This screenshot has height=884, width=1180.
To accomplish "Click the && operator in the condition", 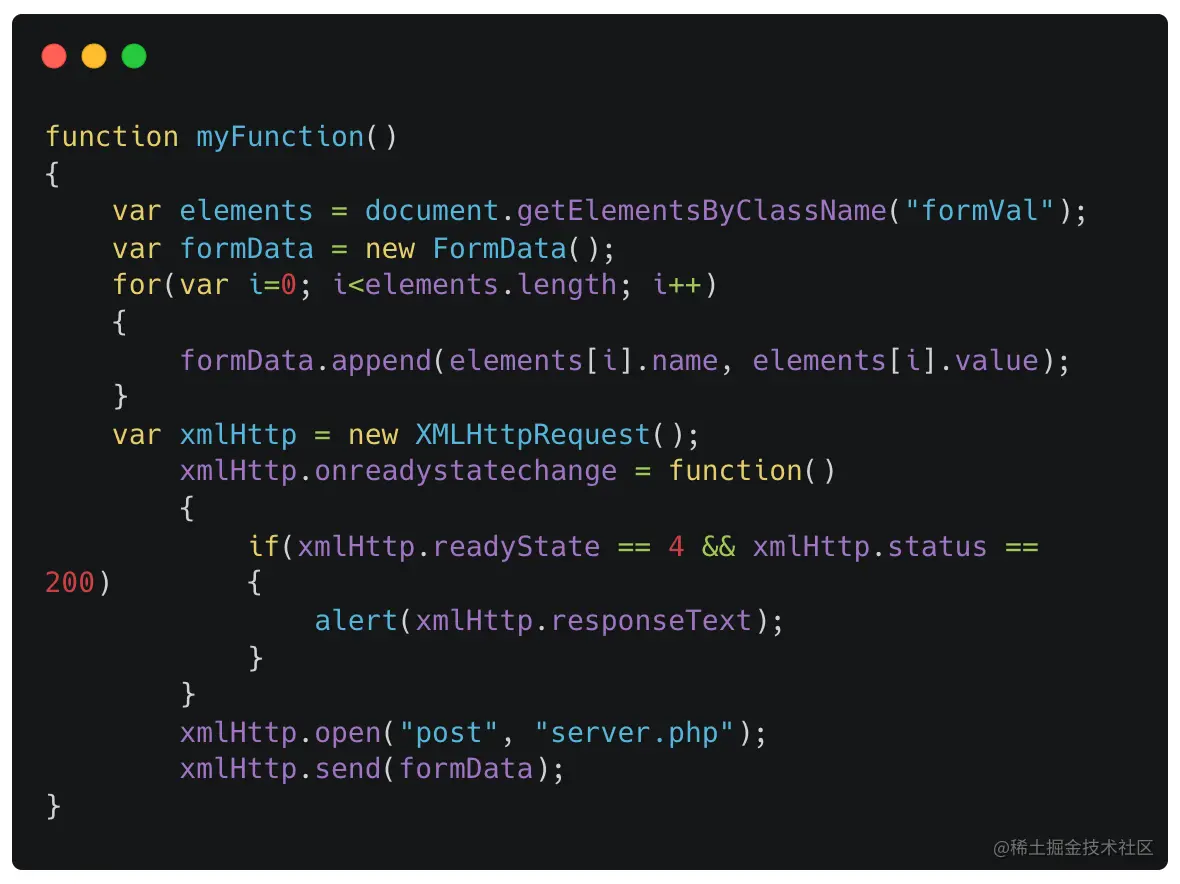I will (718, 547).
